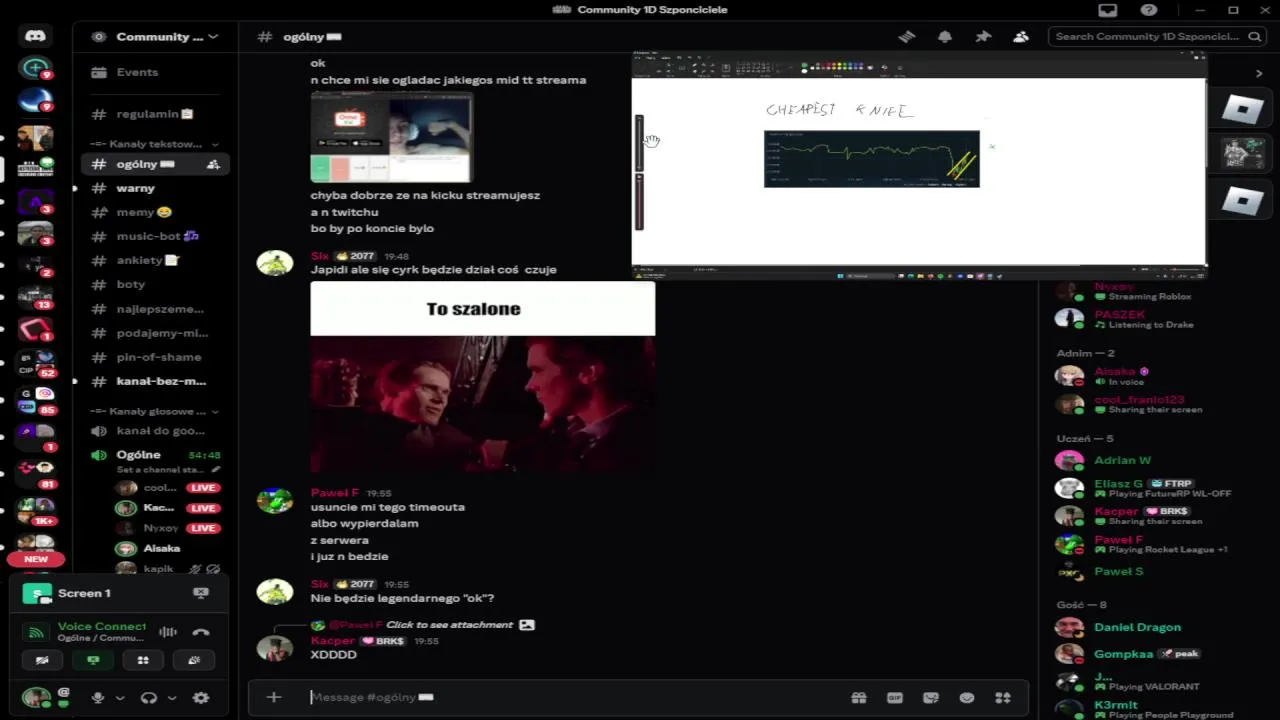Send a gift icon in message bar
Image resolution: width=1280 pixels, height=720 pixels.
tap(859, 698)
